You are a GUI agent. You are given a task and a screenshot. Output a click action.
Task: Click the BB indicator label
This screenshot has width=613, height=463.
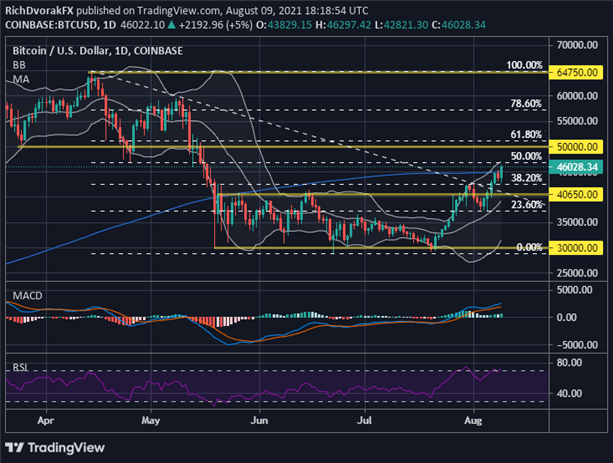(x=19, y=65)
